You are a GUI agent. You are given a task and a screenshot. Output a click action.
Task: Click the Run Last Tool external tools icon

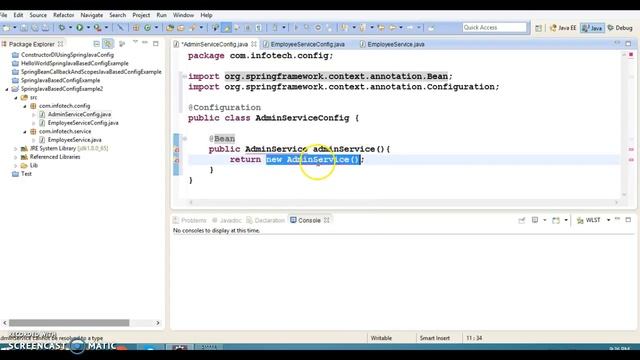point(97,28)
